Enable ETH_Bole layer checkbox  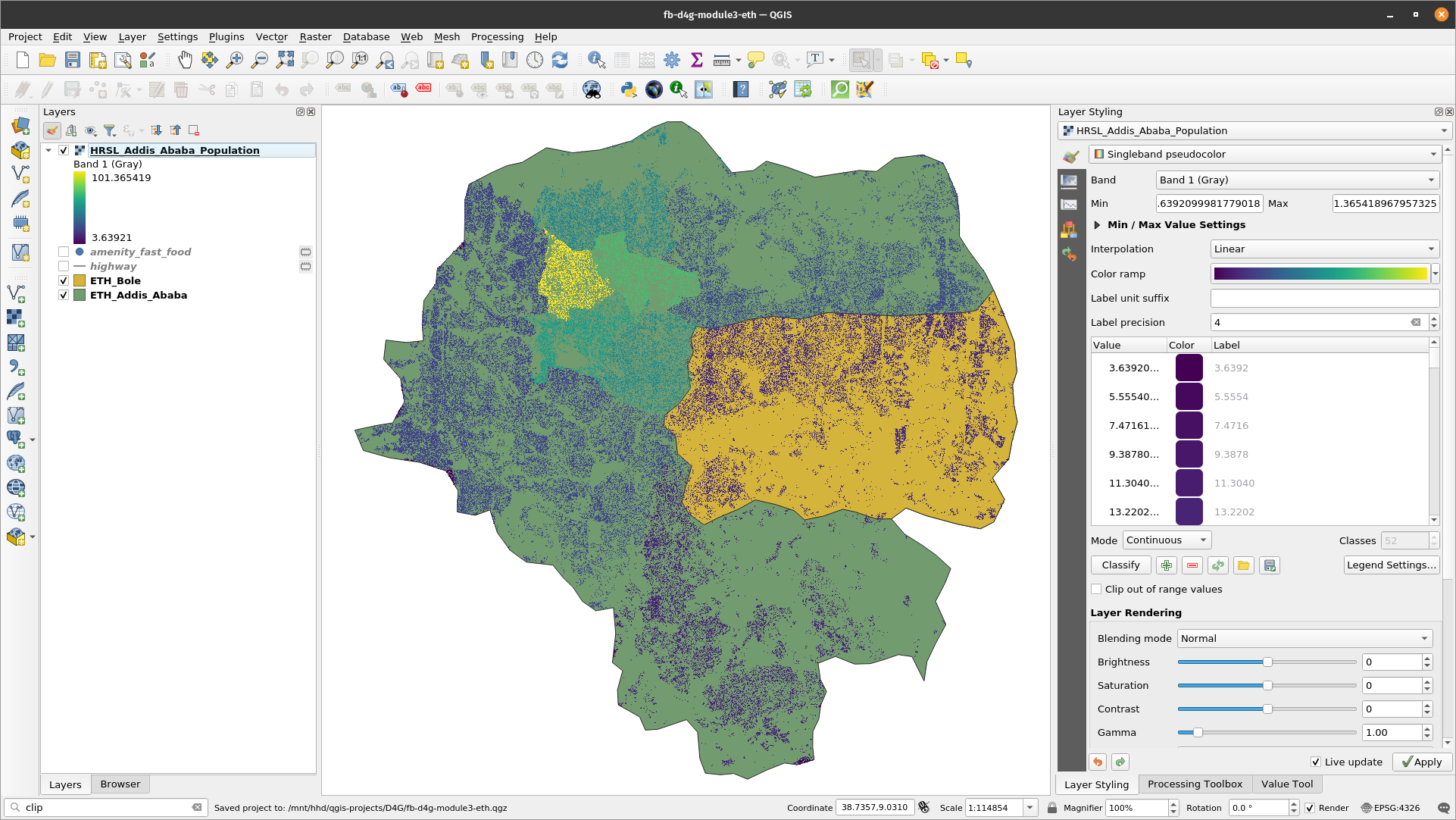click(x=64, y=280)
